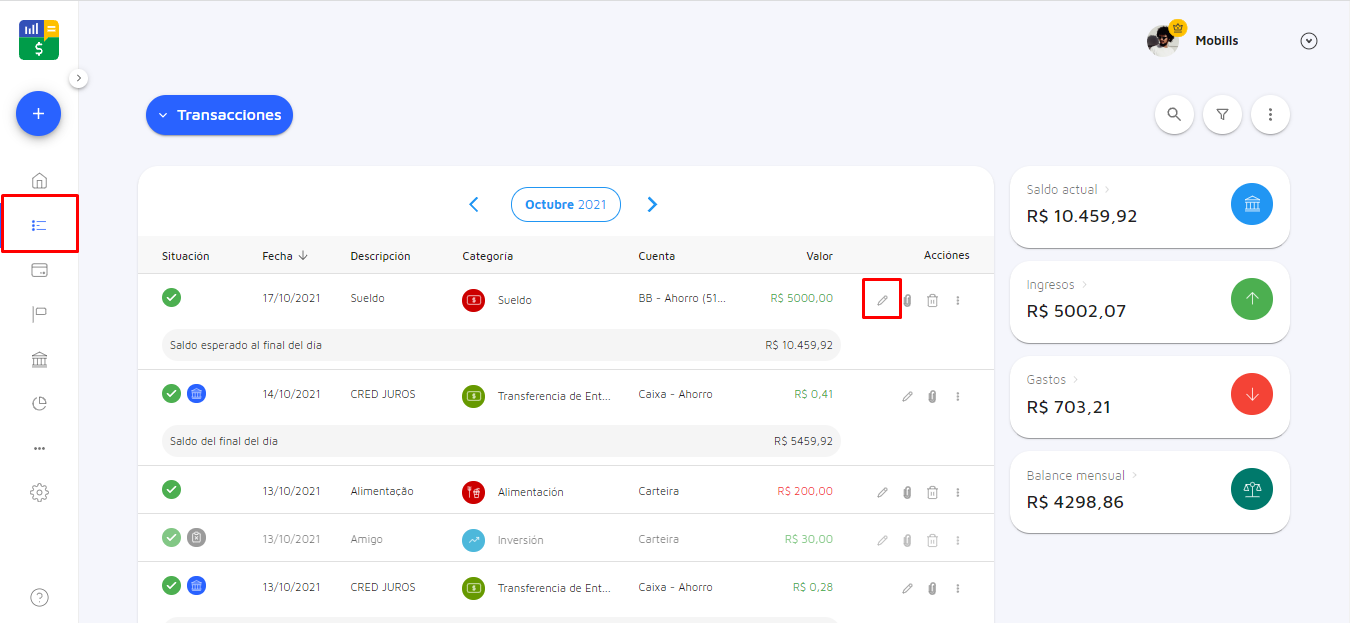Toggle paid status of the Alimentação transaction
Screen dimensions: 1350x623
click(x=172, y=489)
